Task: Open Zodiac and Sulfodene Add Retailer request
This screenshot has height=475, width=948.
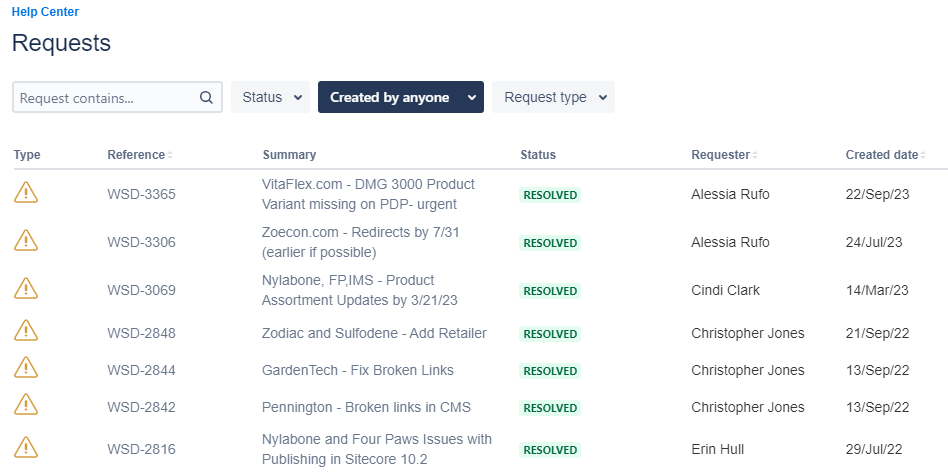Action: click(374, 334)
